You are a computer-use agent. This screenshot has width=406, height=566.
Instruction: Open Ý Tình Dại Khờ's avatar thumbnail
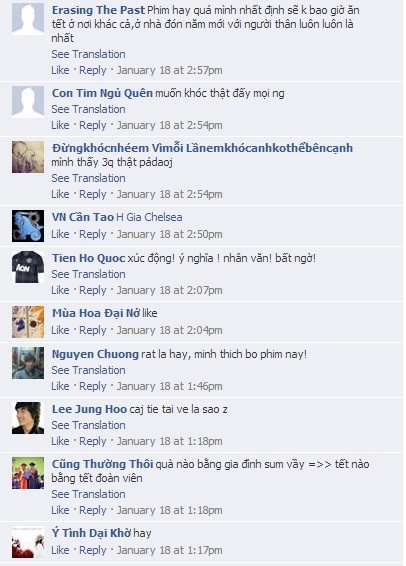tap(28, 542)
